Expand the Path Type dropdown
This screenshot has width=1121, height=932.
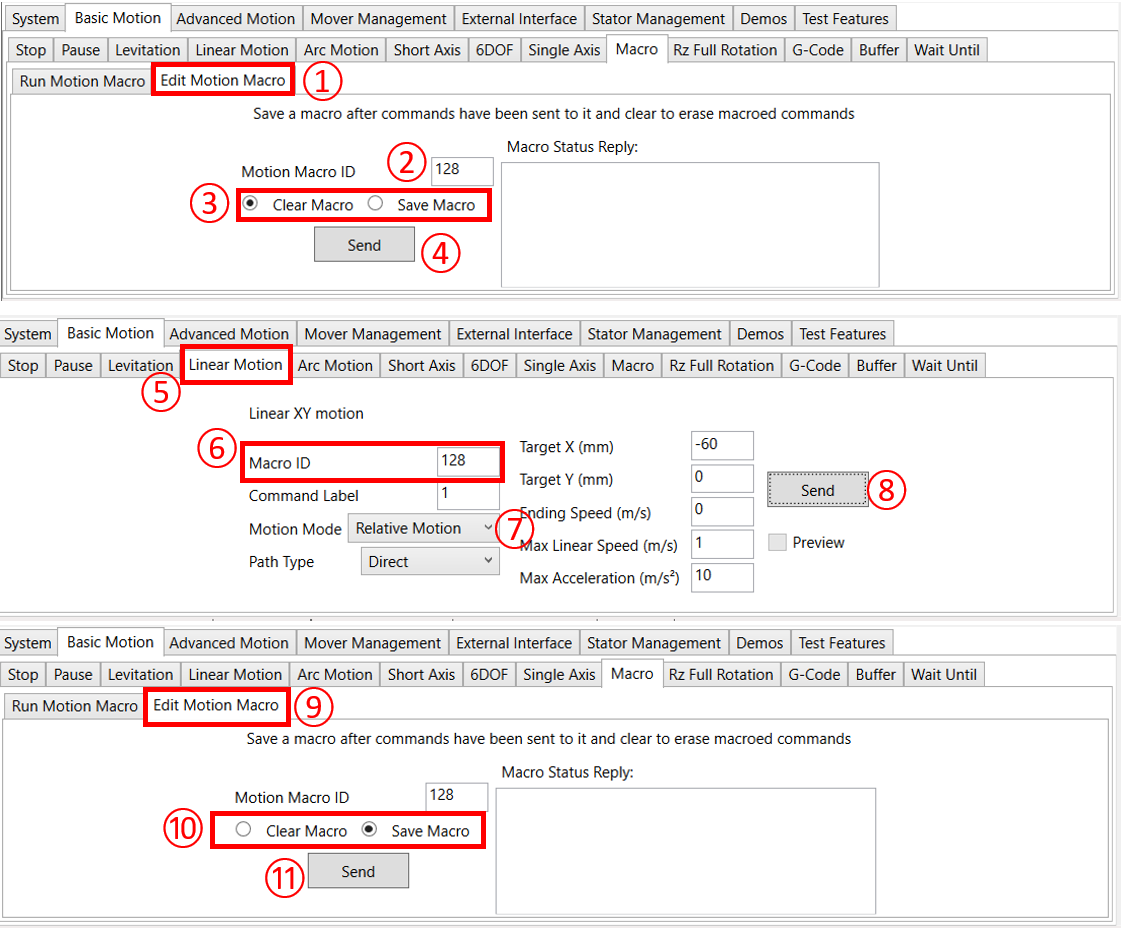[x=429, y=562]
